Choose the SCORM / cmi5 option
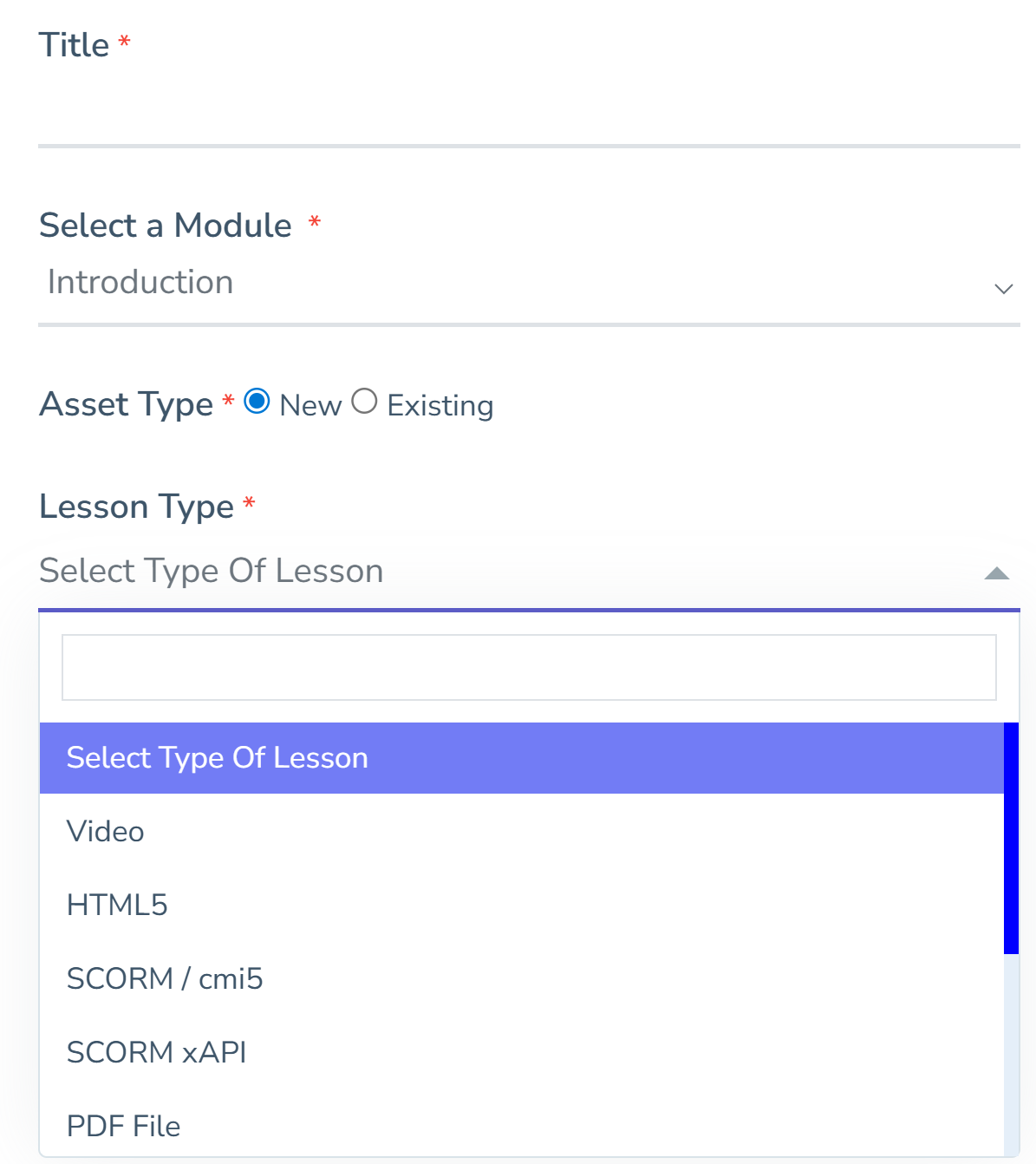The image size is (1036, 1164). (x=165, y=979)
